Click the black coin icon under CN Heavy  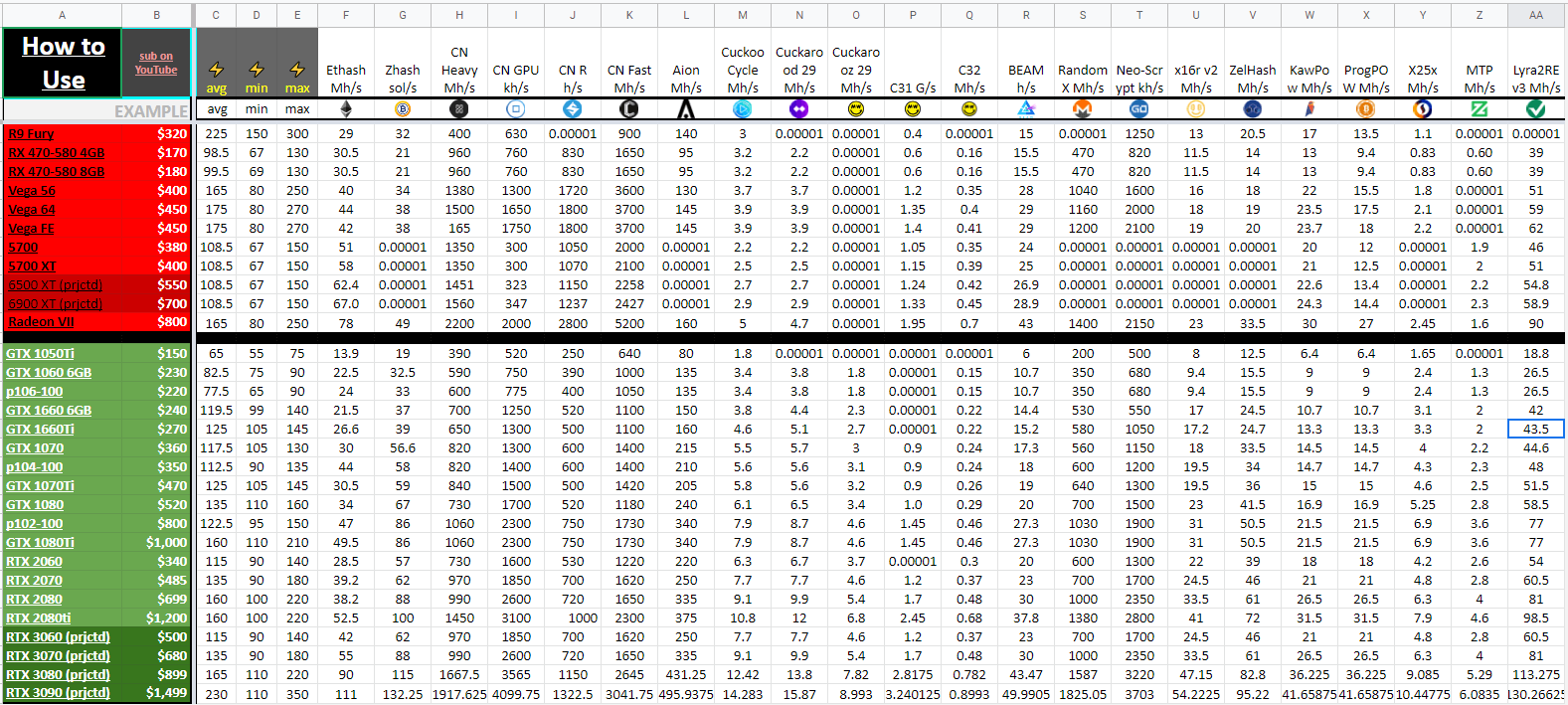click(x=459, y=109)
